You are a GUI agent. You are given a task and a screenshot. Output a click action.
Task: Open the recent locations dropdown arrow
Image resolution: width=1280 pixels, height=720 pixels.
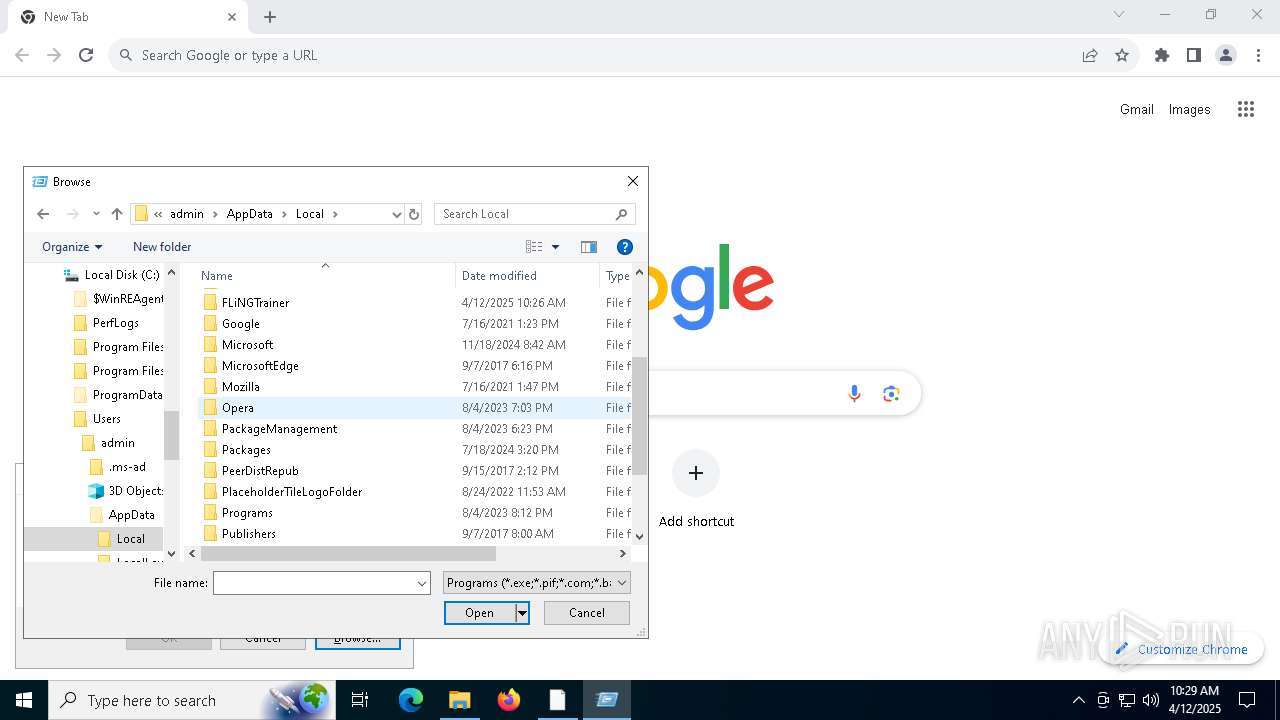click(x=96, y=214)
